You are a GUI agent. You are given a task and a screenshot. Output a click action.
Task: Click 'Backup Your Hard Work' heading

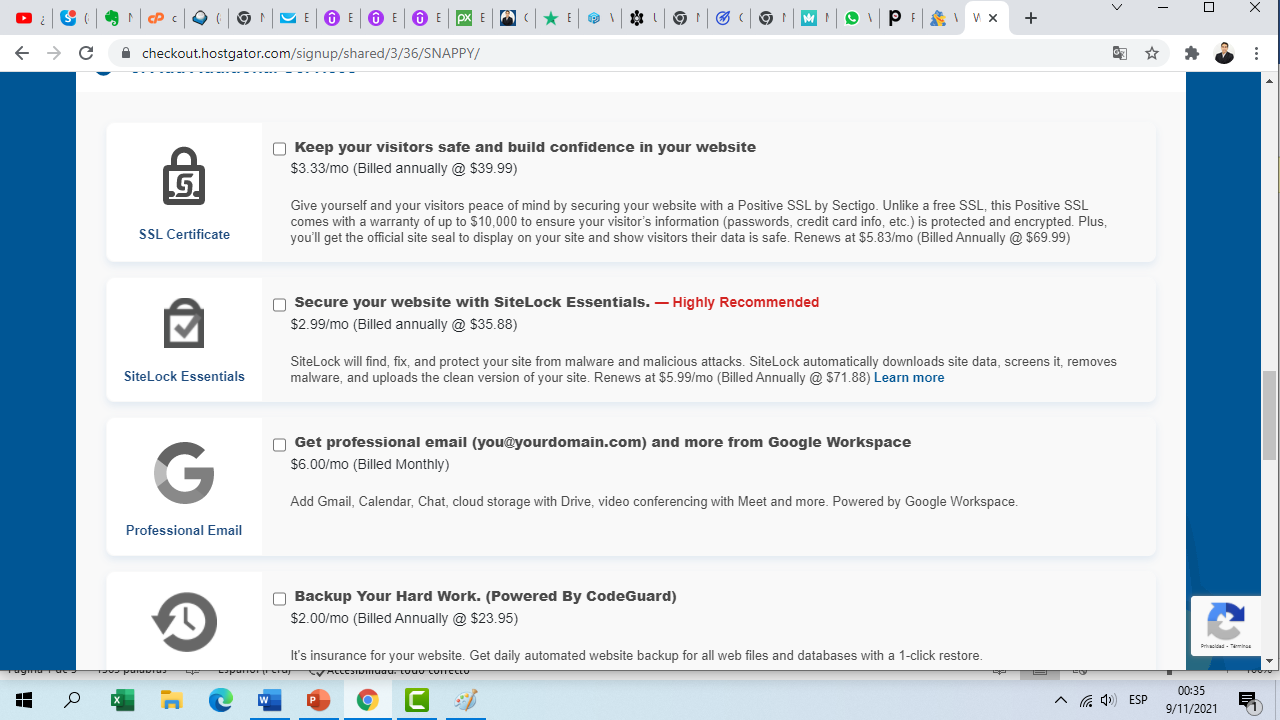click(485, 596)
